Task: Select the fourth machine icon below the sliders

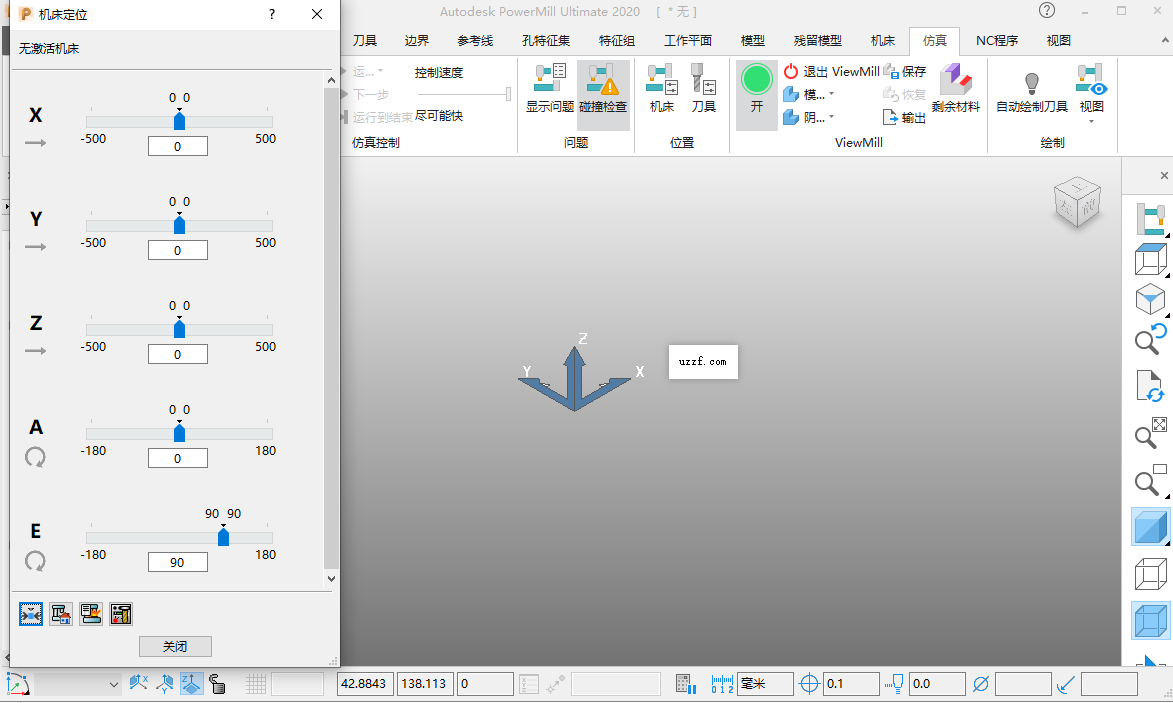Action: pos(121,613)
